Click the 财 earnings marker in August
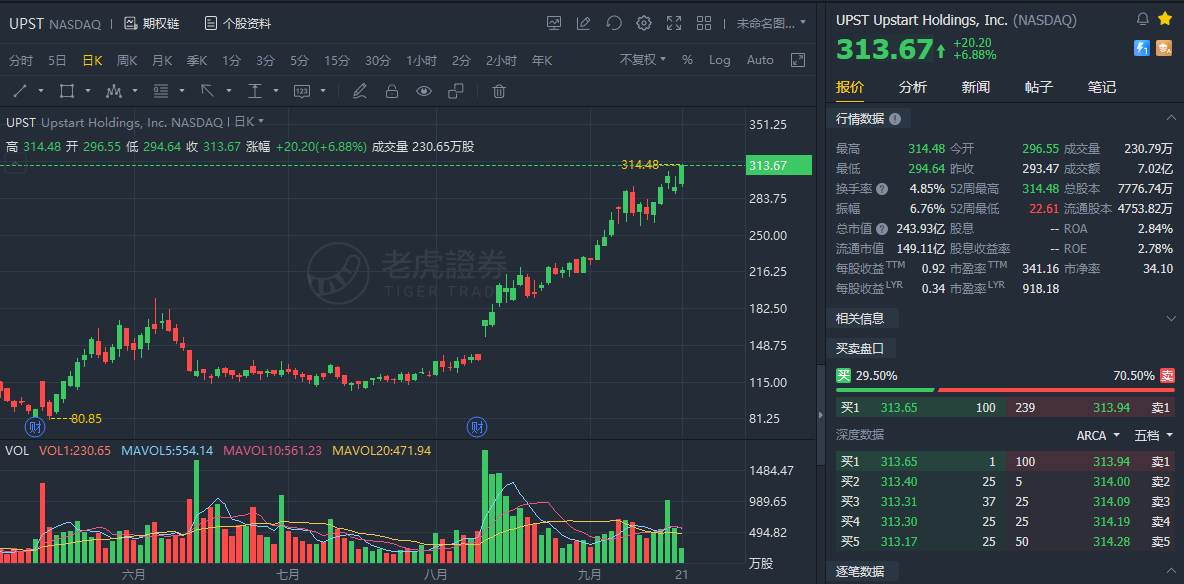 pos(476,427)
